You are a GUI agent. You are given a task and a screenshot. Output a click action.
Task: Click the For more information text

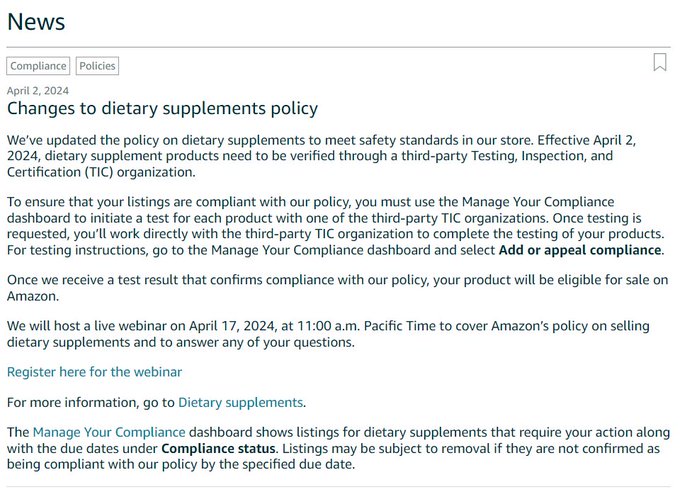click(91, 403)
